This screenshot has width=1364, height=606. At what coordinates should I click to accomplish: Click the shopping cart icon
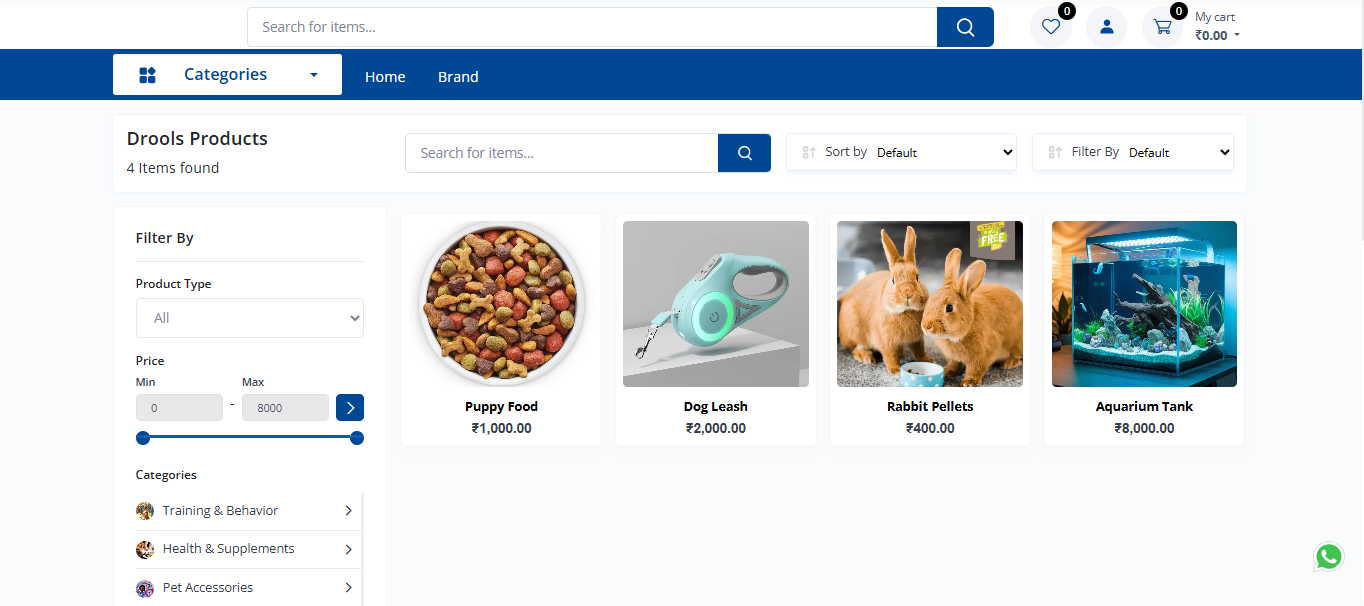(x=1162, y=27)
